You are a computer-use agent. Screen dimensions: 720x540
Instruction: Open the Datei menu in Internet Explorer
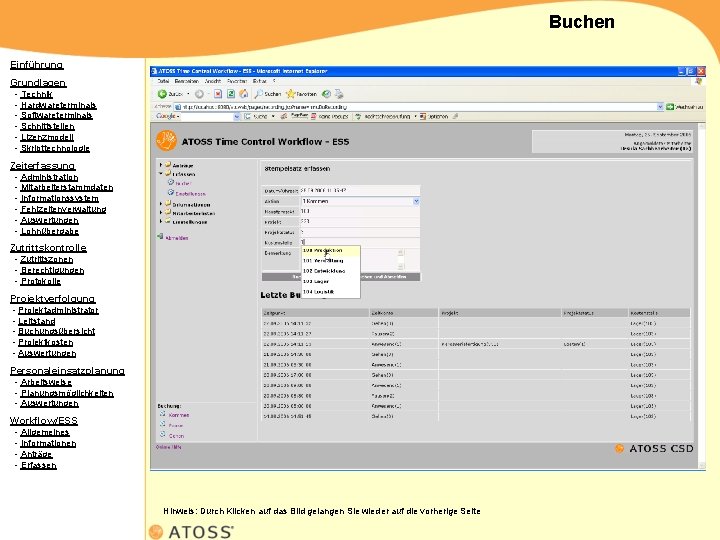coord(163,81)
